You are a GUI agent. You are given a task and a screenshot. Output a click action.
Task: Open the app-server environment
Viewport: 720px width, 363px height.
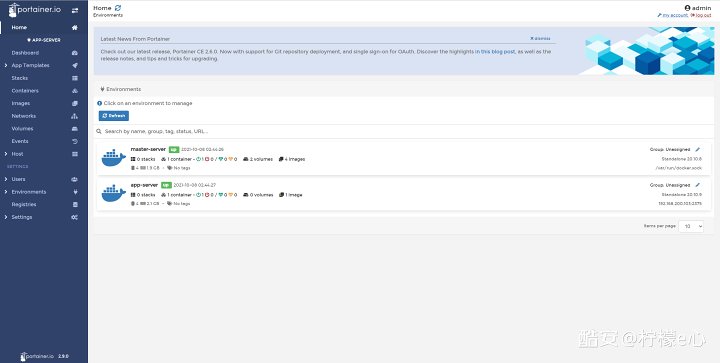coord(404,194)
